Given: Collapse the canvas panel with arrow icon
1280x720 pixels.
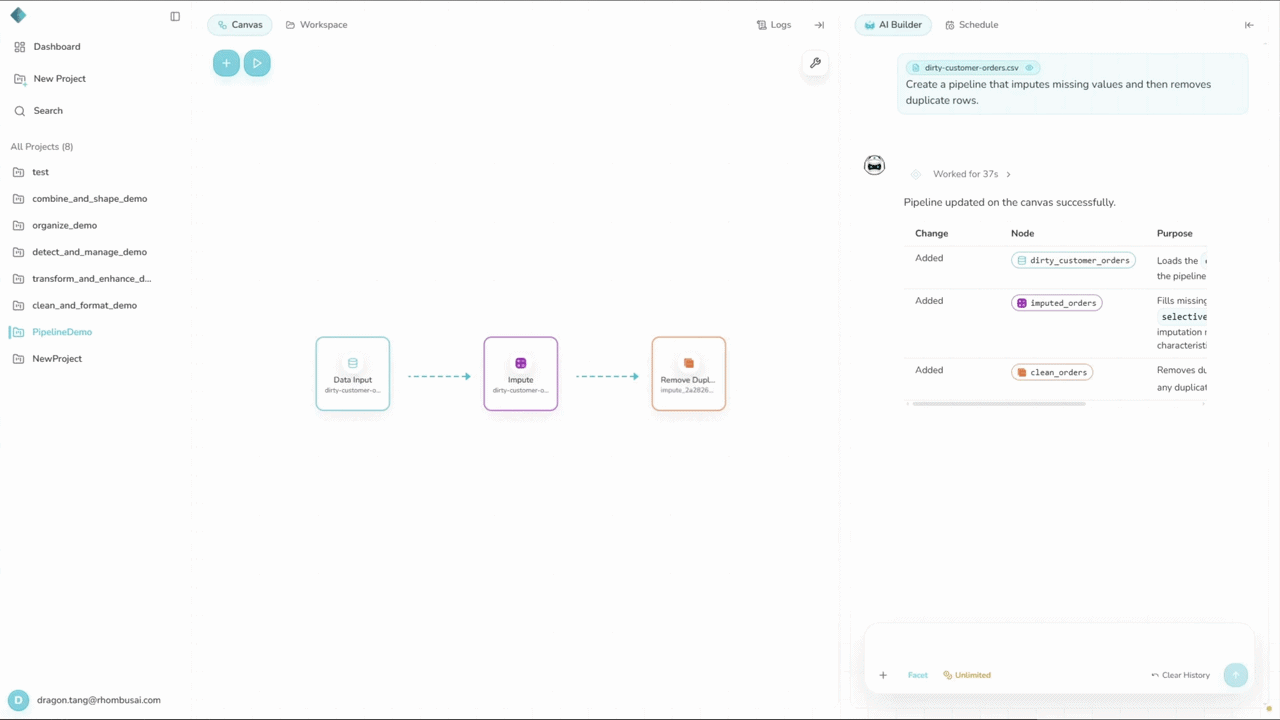Looking at the screenshot, I should tap(819, 25).
